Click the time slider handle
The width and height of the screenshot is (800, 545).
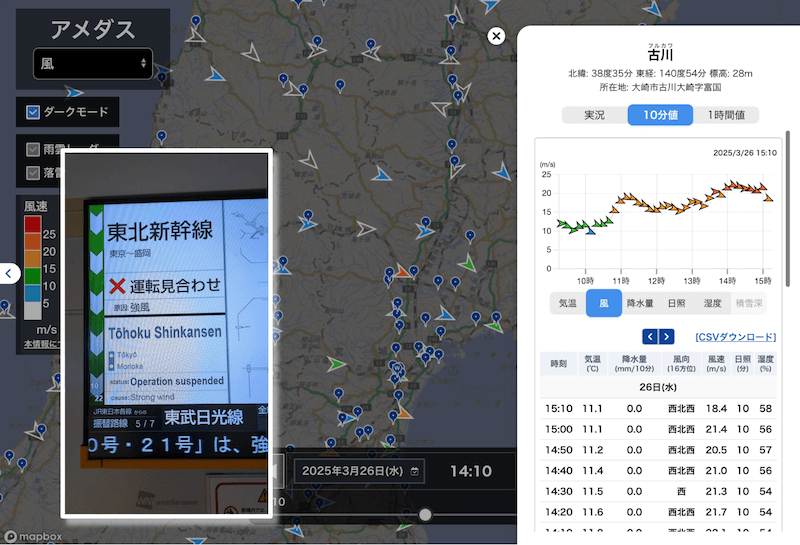click(425, 514)
